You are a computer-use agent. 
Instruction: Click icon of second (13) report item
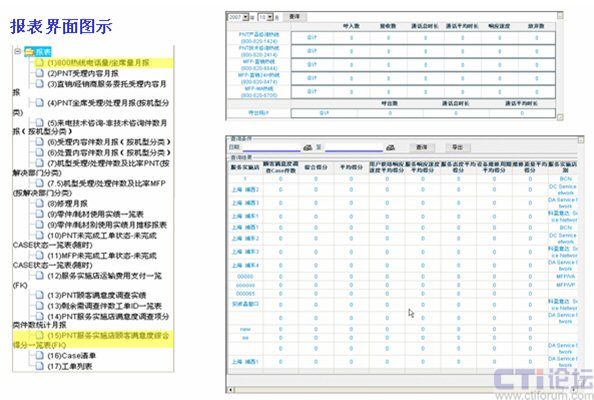tap(39, 305)
